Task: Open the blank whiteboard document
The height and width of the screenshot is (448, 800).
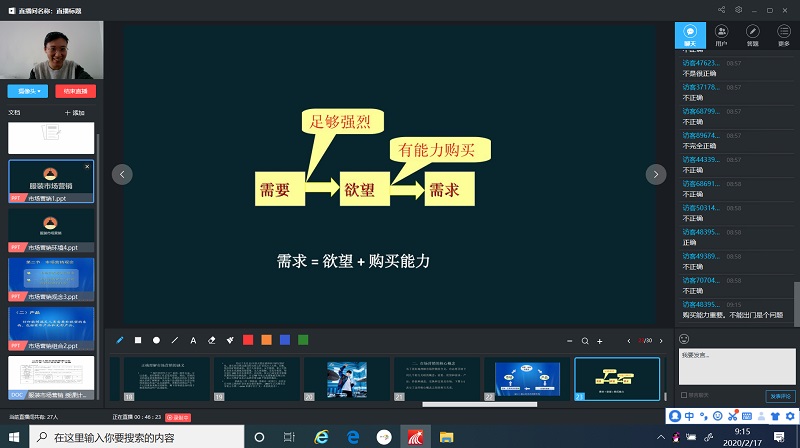Action: (x=51, y=138)
